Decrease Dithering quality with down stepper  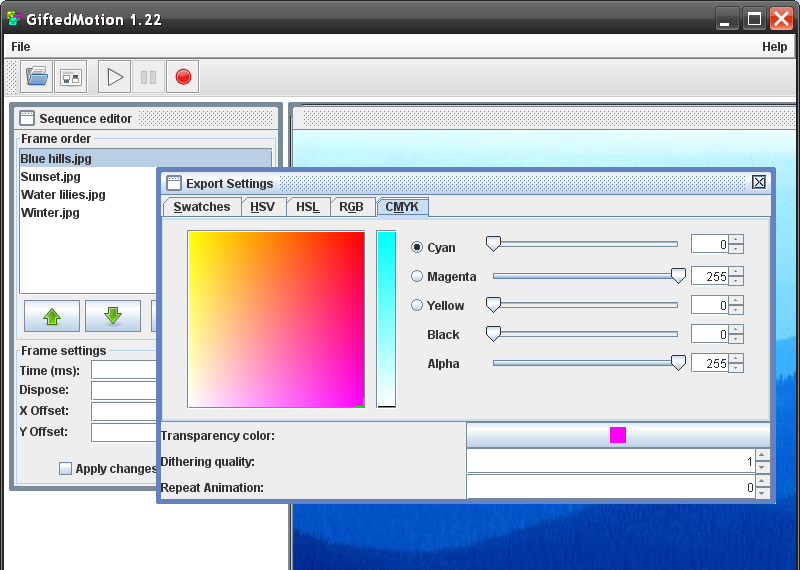(762, 467)
